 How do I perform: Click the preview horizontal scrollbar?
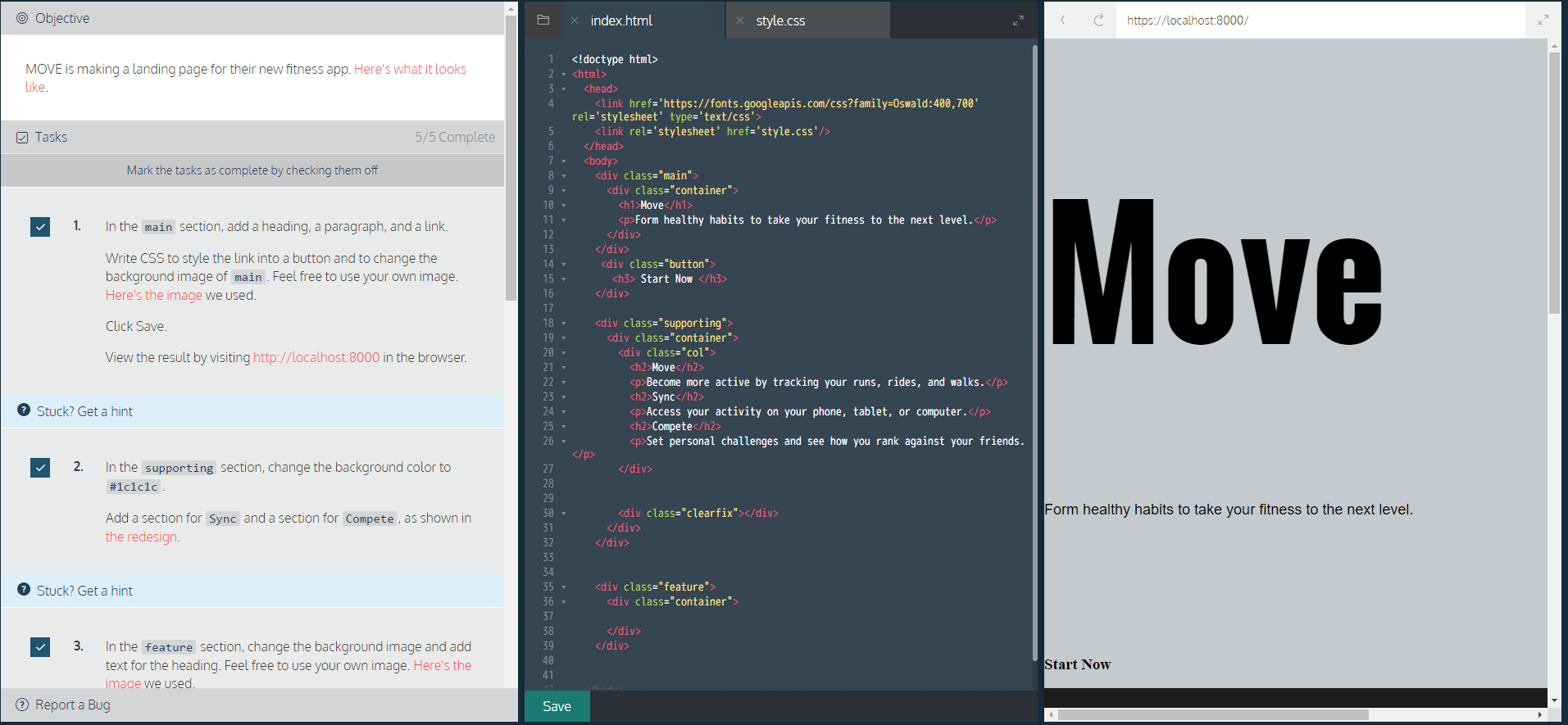1213,714
